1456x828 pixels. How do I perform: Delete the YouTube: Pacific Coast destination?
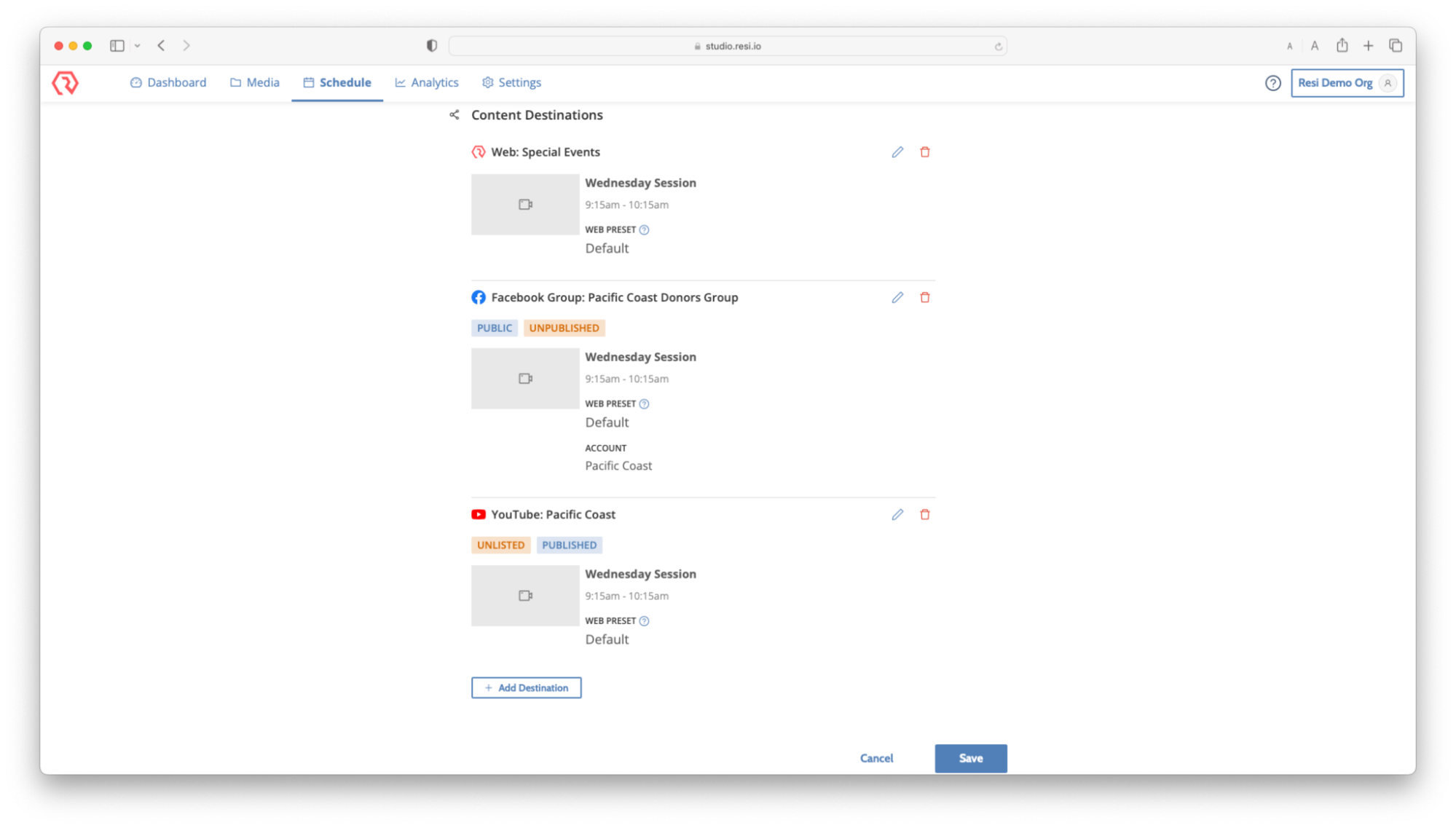coord(925,514)
